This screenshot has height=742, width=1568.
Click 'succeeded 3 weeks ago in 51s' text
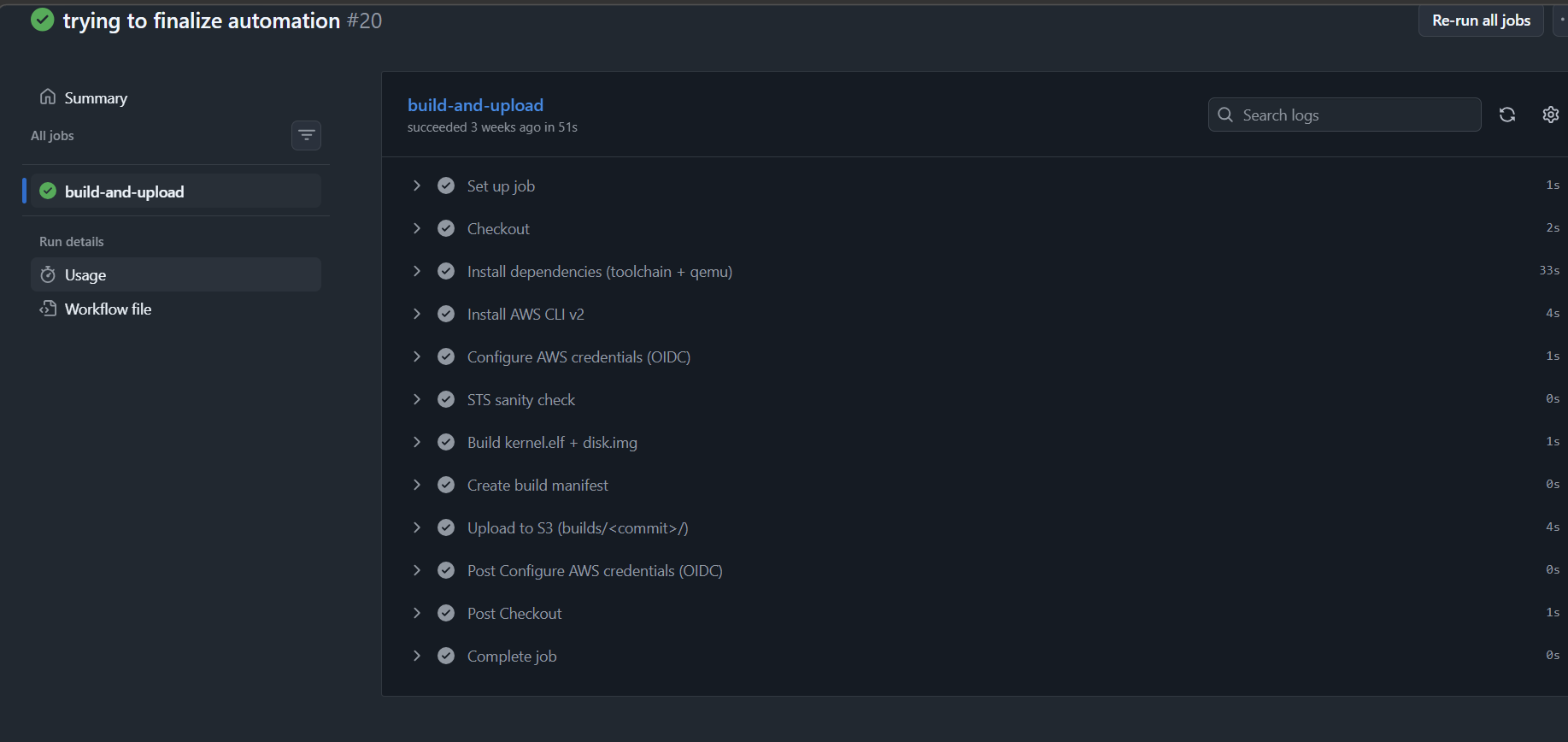[x=492, y=127]
